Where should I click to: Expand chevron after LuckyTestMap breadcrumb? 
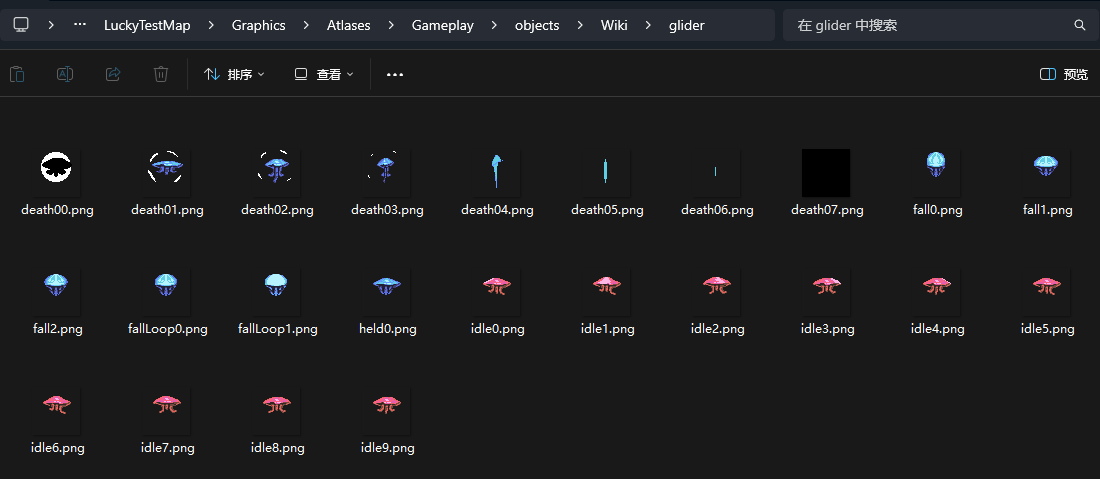(211, 25)
